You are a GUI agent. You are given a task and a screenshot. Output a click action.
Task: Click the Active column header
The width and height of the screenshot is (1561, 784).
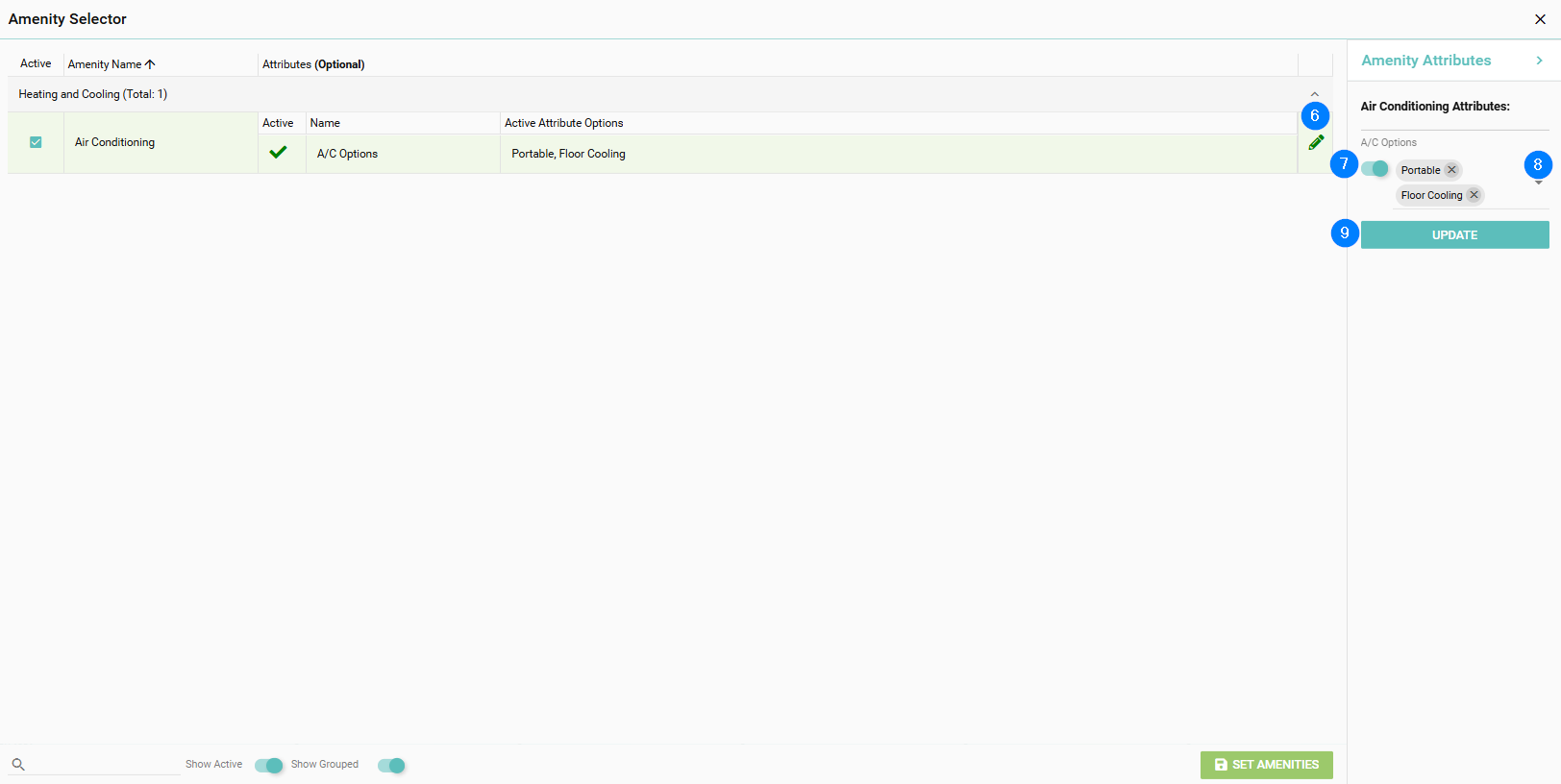point(36,64)
